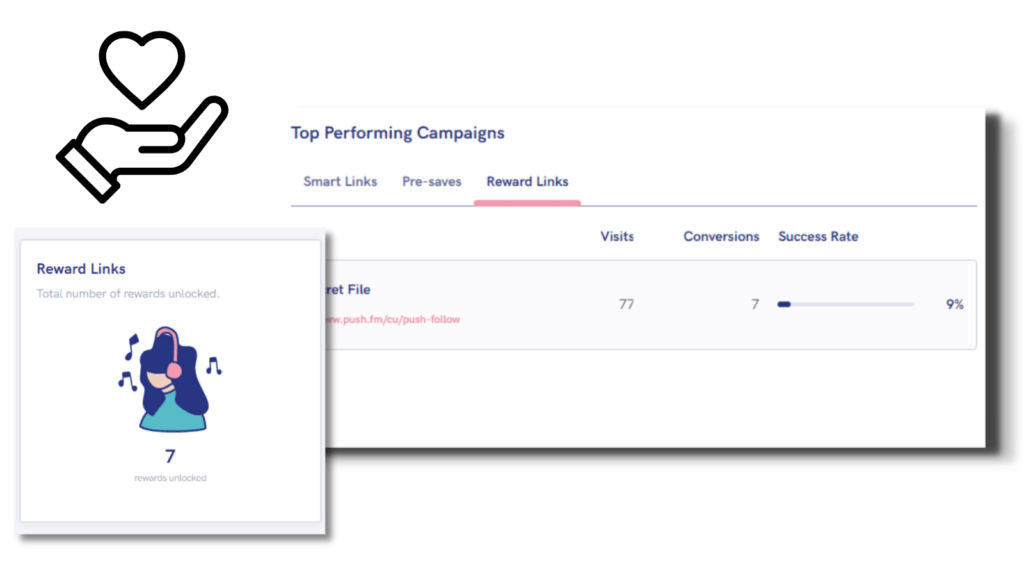Click the 7 conversions value in the row
The image size is (1024, 576).
coord(755,304)
